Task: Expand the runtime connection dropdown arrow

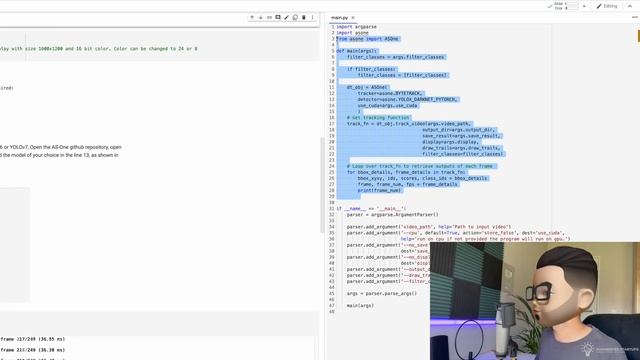Action: [x=584, y=6]
